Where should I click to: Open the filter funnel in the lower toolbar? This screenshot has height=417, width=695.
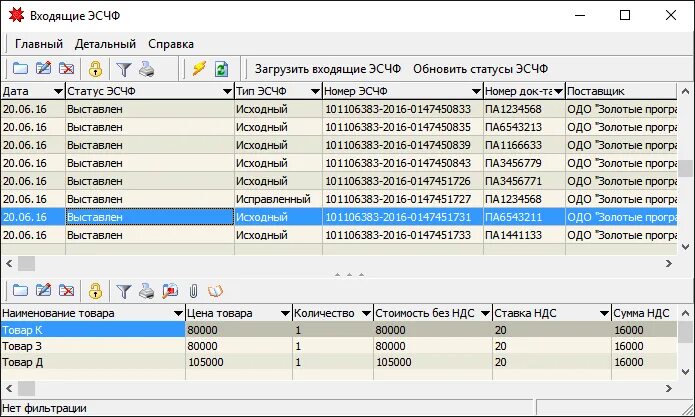pos(124,291)
